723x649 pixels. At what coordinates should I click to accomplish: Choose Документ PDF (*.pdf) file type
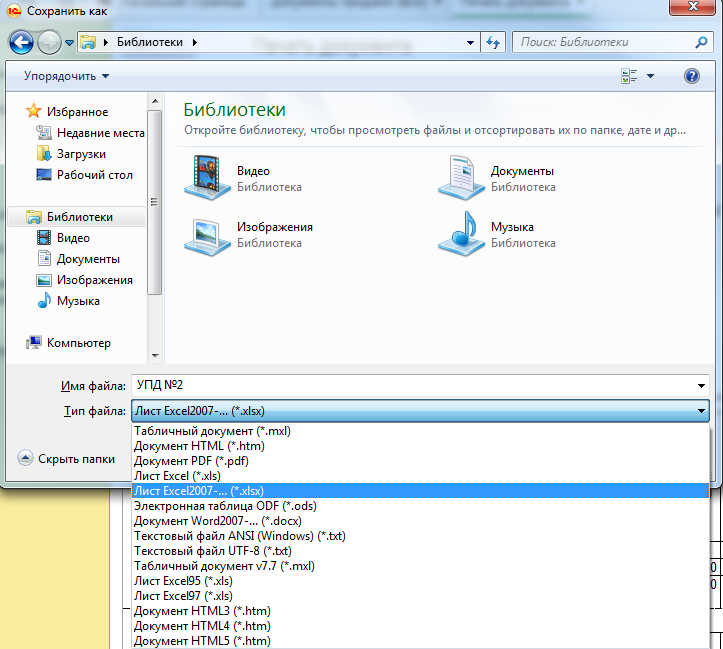[420, 461]
